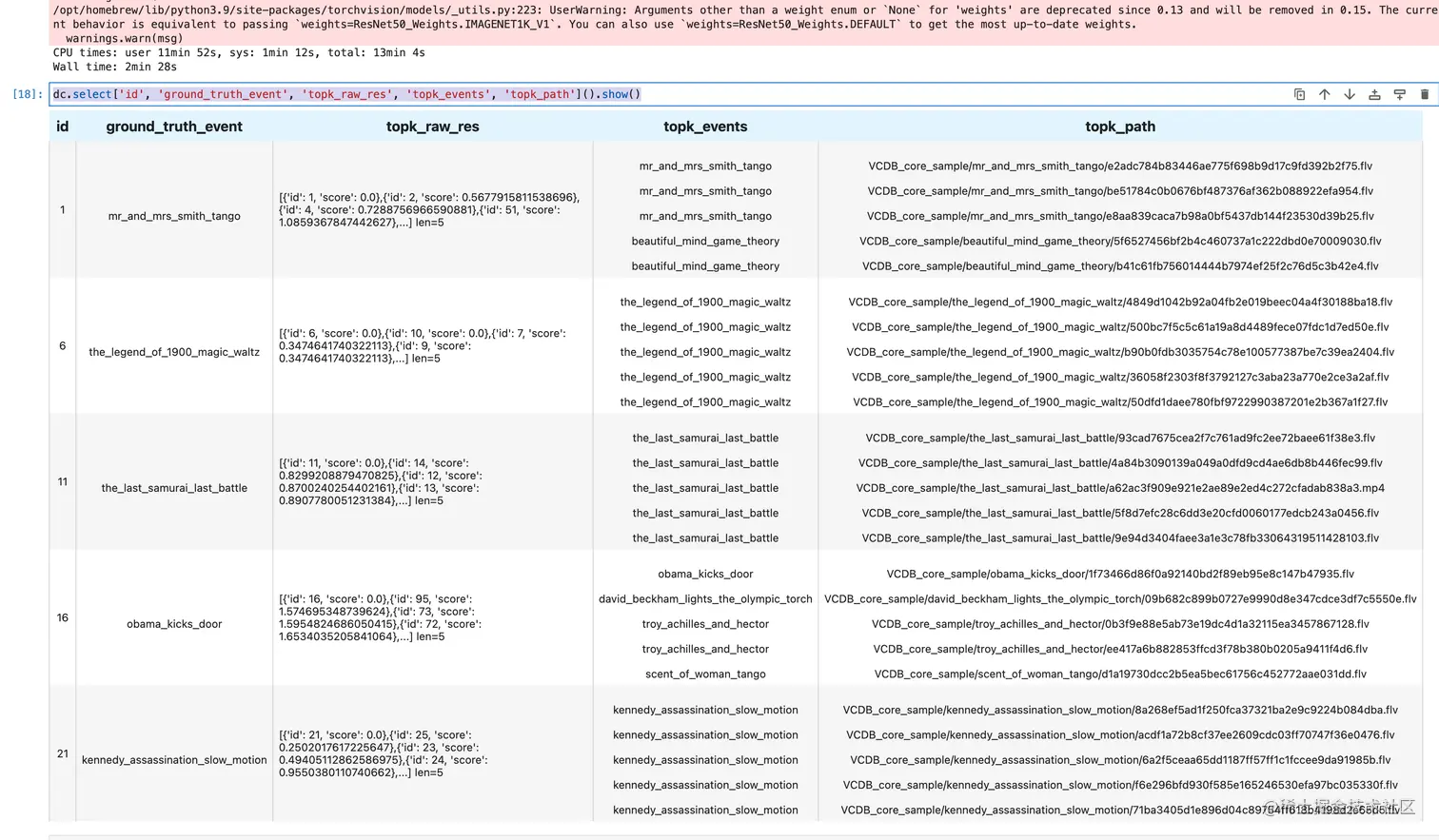The width and height of the screenshot is (1439, 840).
Task: Click the path ending e8aa839caca7b98a0bf5437db144f23530d39b25.flv
Action: pyautogui.click(x=1120, y=217)
